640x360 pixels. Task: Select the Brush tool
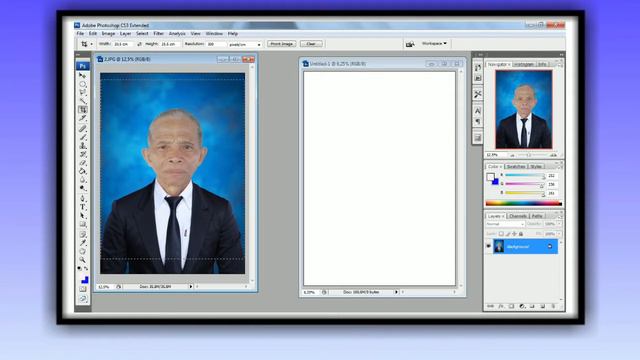tap(82, 137)
